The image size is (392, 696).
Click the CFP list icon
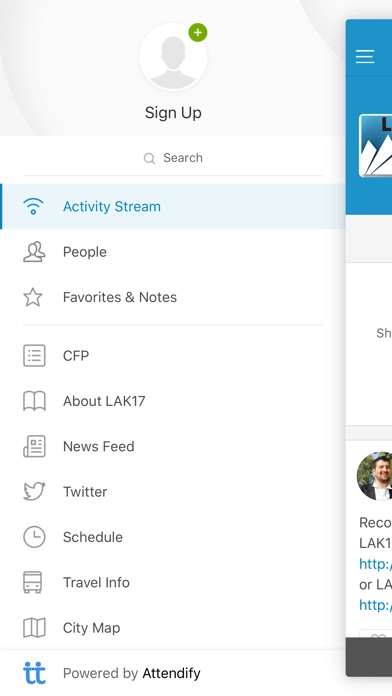point(34,356)
